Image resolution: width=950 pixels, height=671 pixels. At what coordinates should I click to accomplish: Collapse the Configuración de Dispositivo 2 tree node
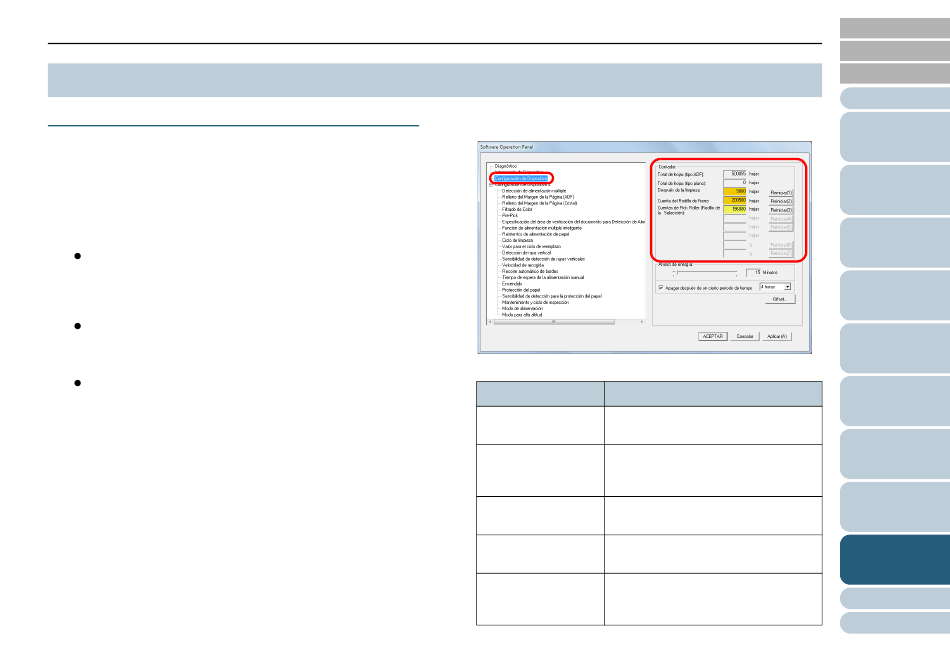pyautogui.click(x=491, y=185)
